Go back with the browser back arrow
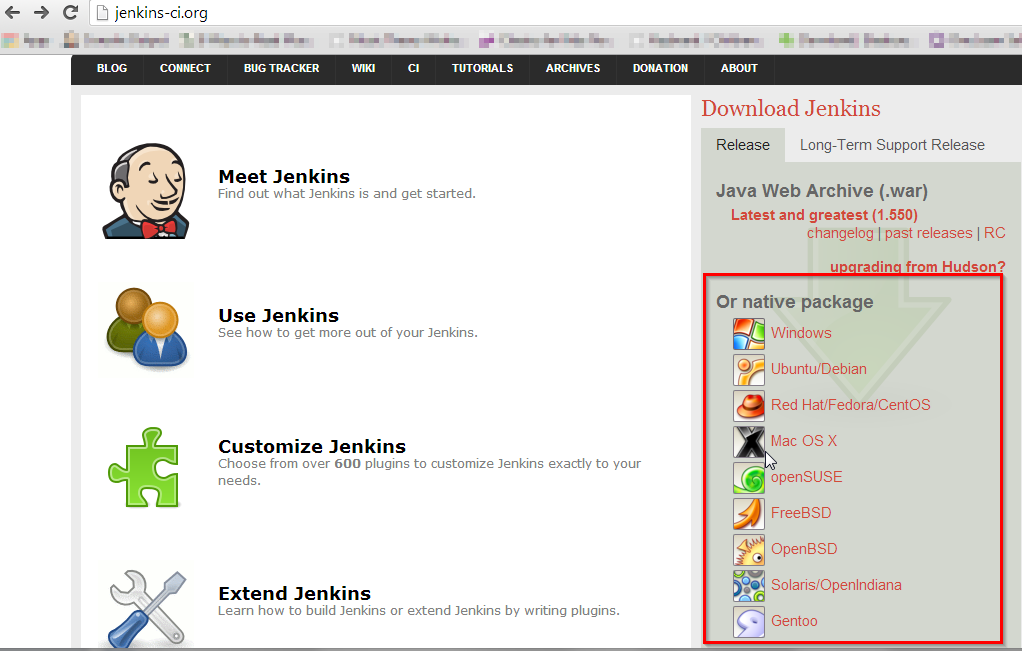 [x=12, y=12]
